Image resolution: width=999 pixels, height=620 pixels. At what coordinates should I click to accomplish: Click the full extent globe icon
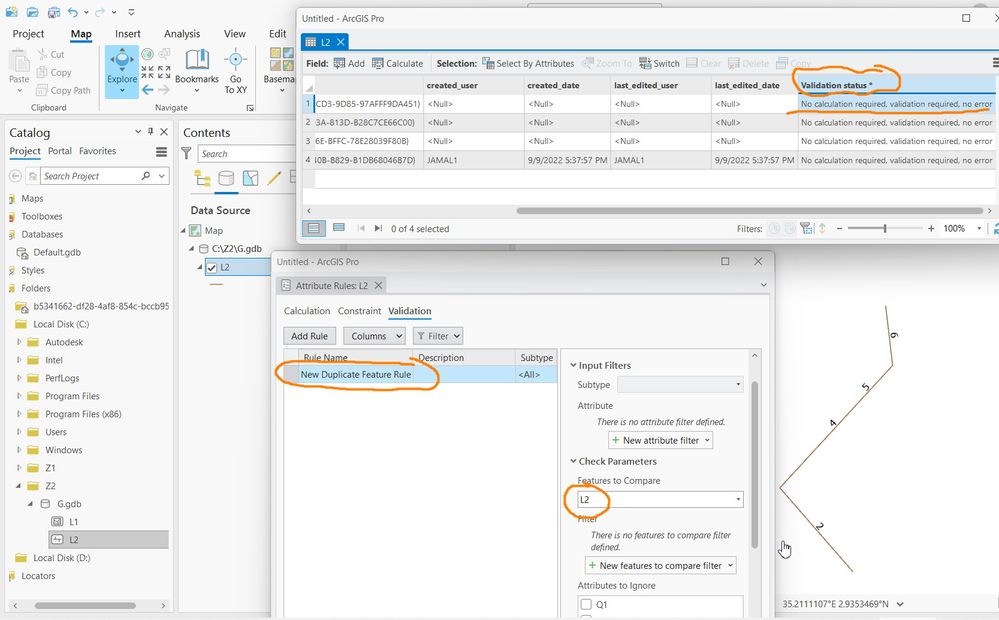click(148, 54)
